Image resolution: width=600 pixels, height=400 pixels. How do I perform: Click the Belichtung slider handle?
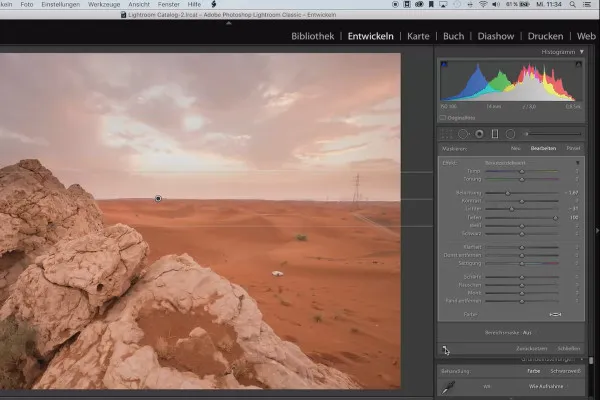click(x=508, y=193)
